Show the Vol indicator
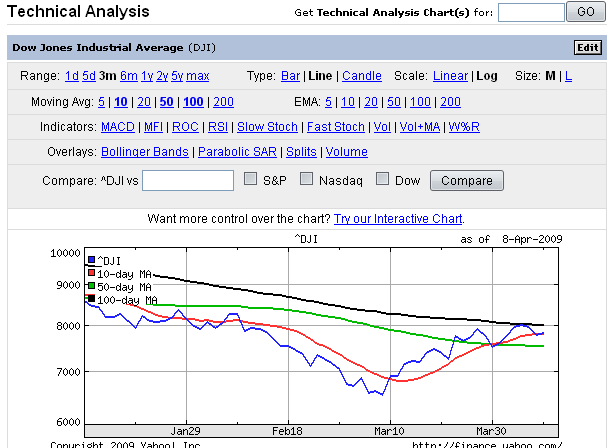 382,127
